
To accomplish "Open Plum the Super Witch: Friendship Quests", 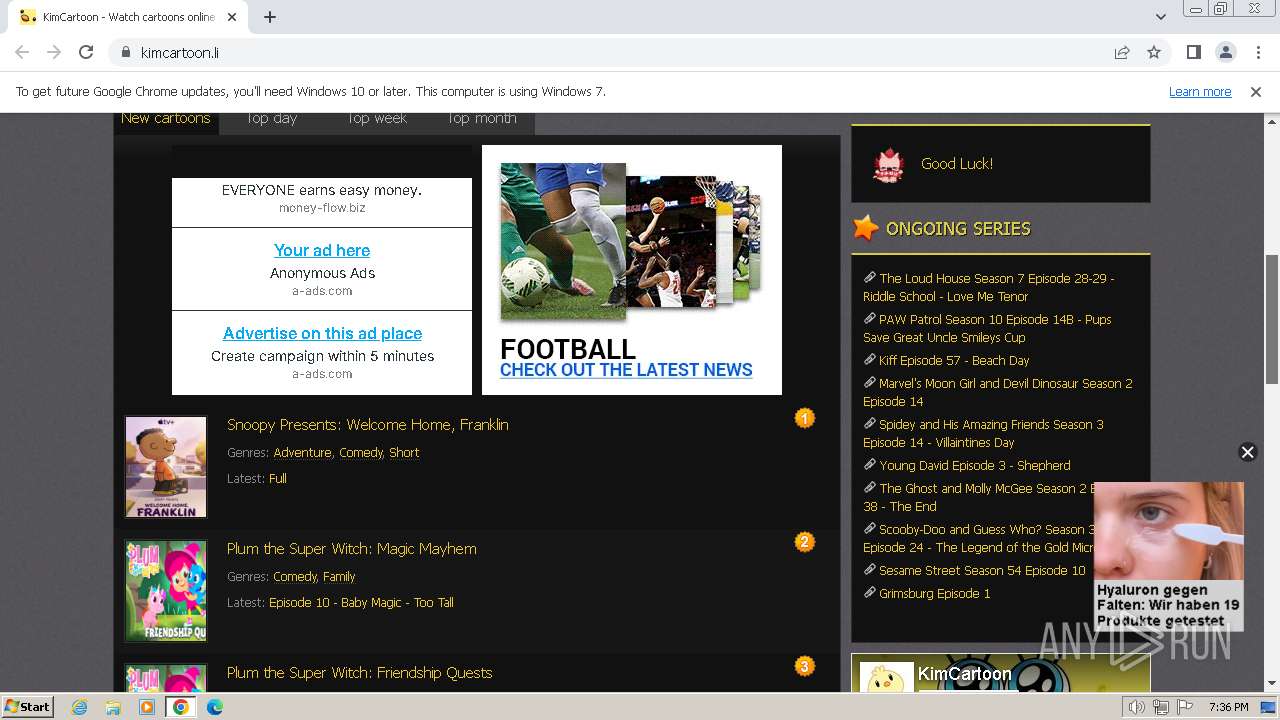I will [360, 673].
